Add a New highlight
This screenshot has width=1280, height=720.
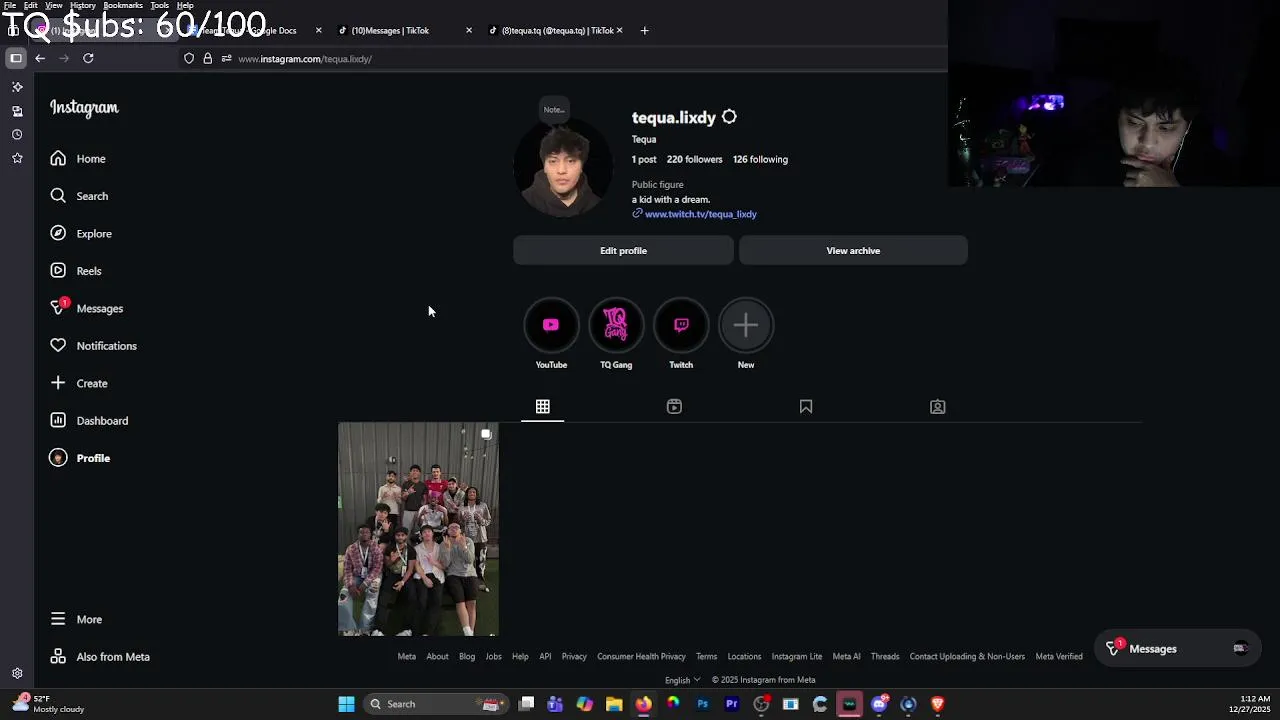(x=746, y=326)
